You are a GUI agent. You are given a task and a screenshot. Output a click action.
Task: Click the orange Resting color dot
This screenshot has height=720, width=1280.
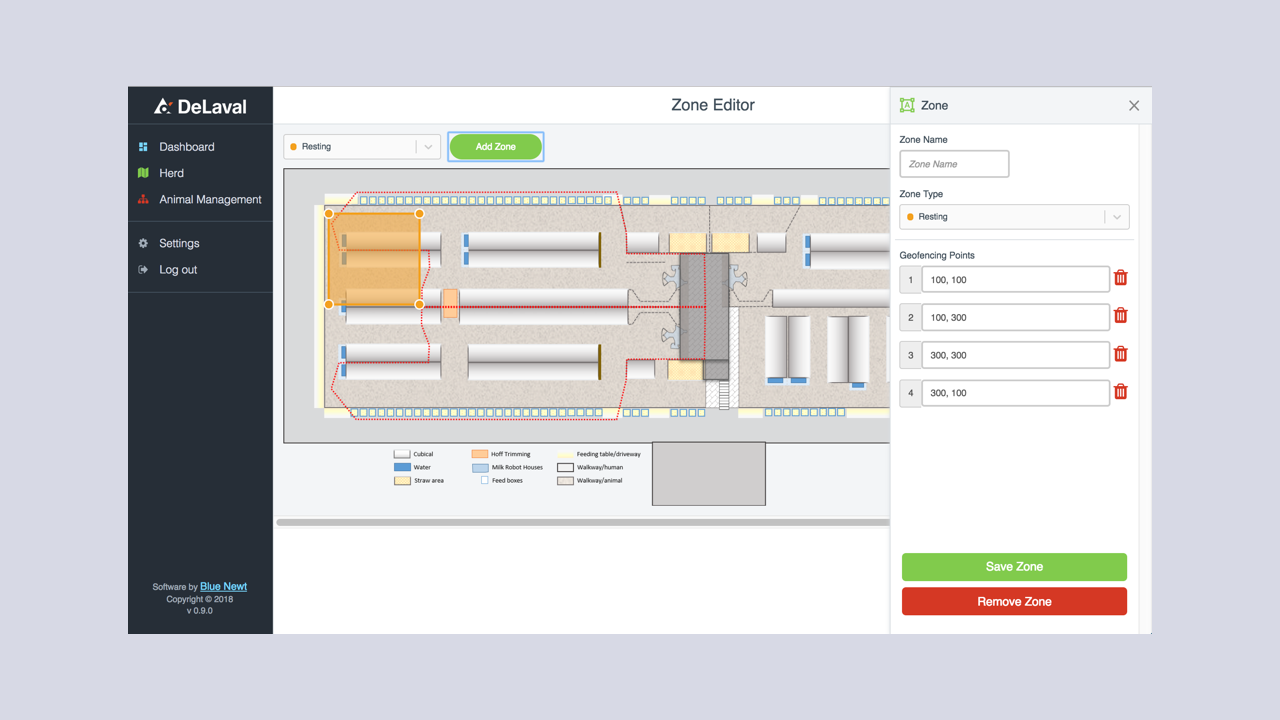coord(291,146)
